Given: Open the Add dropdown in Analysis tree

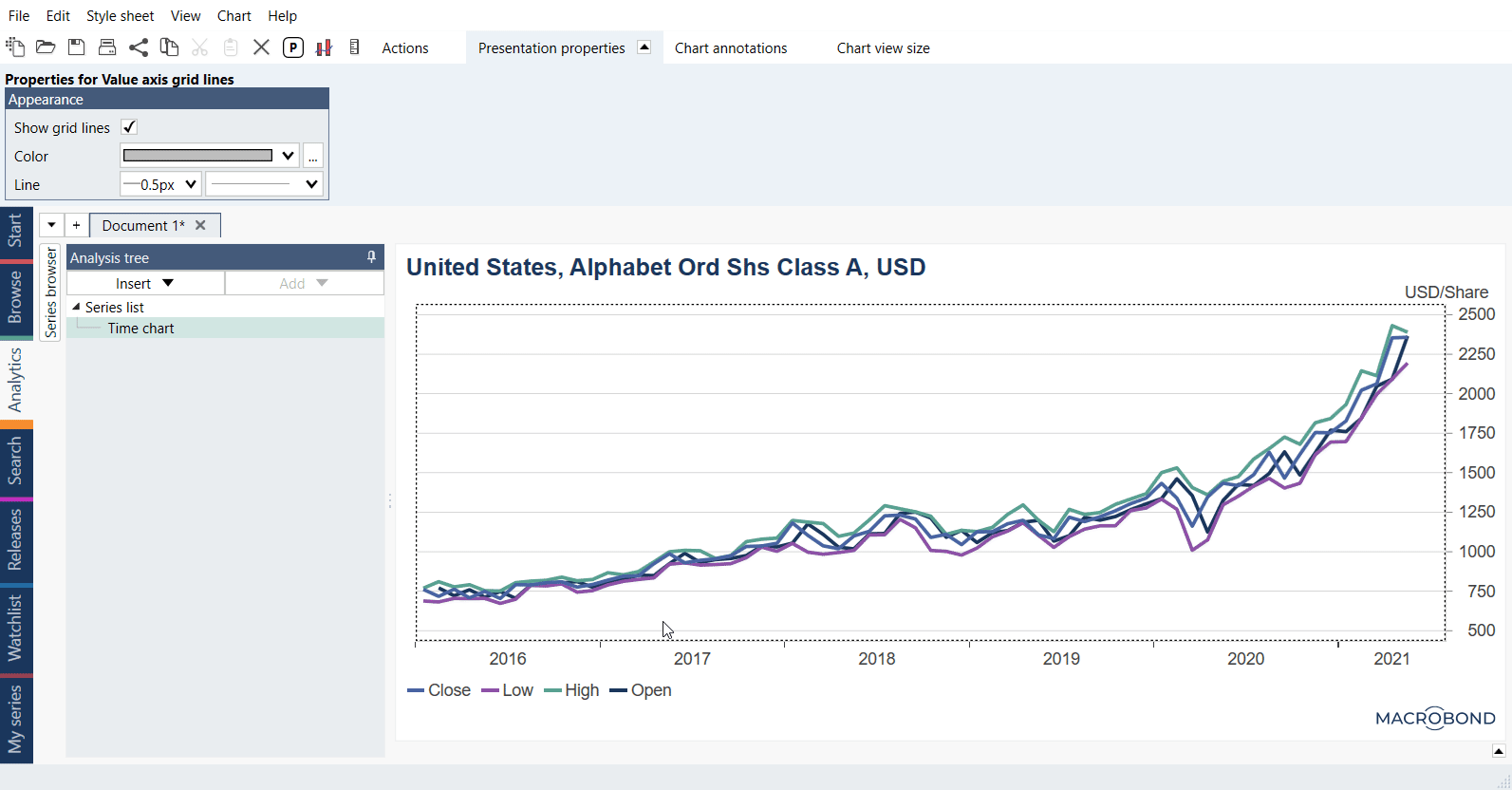Looking at the screenshot, I should 305,283.
